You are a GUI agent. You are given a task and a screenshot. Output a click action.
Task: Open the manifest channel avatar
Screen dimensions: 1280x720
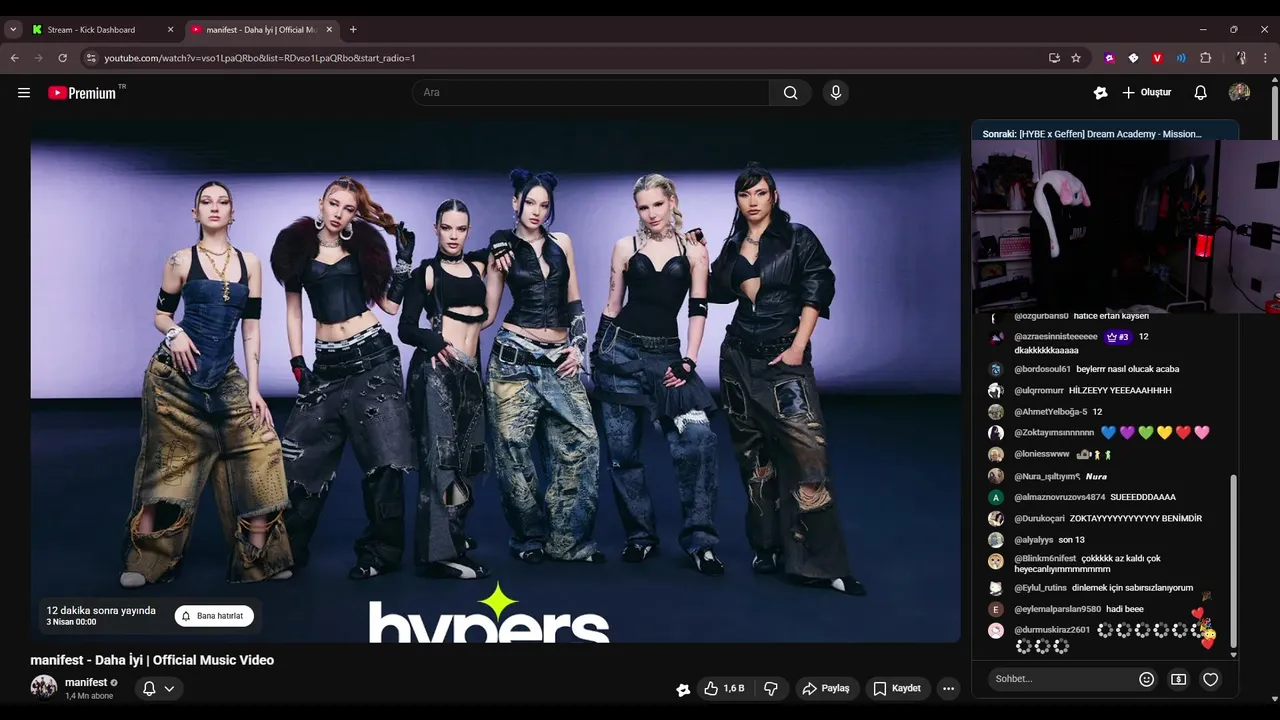click(x=44, y=688)
